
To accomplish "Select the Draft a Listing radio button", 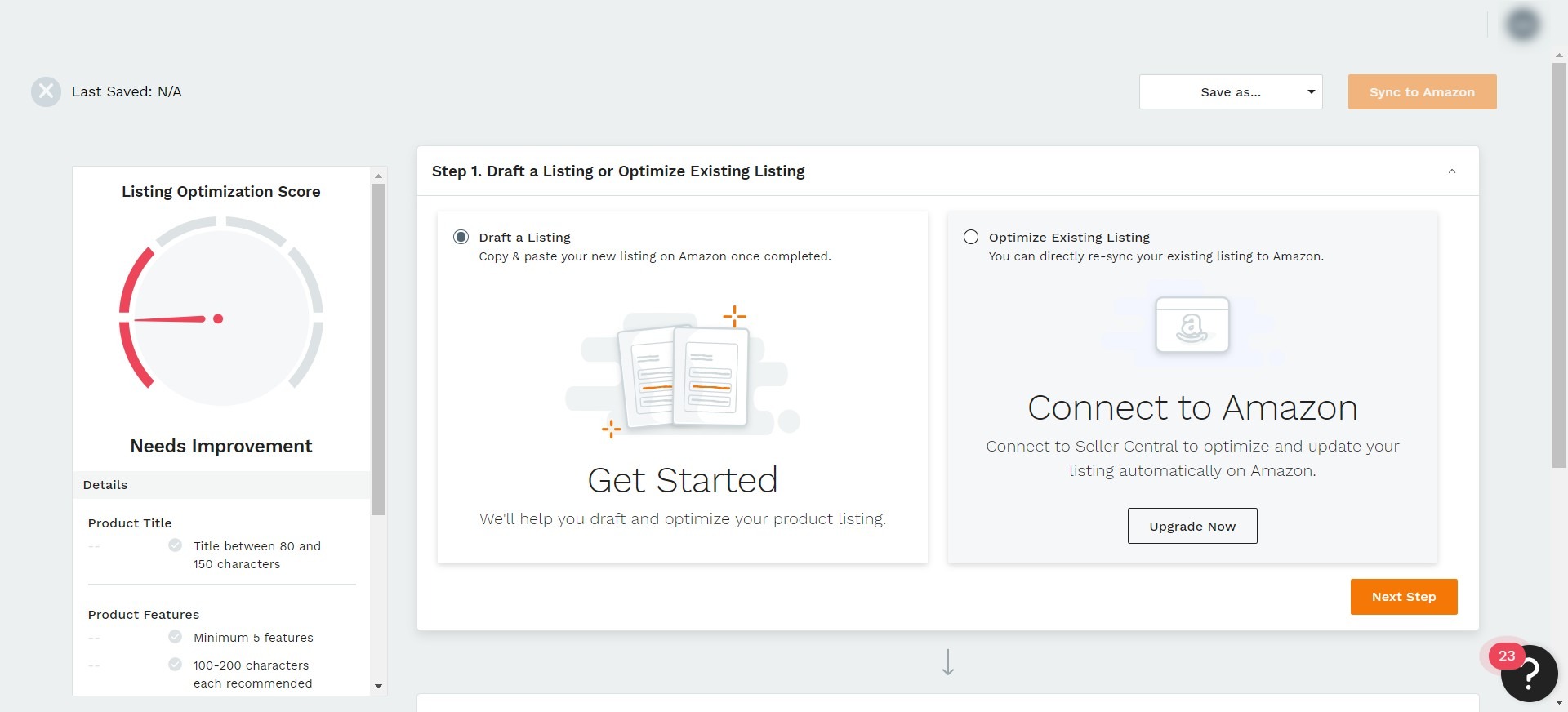I will tap(461, 237).
